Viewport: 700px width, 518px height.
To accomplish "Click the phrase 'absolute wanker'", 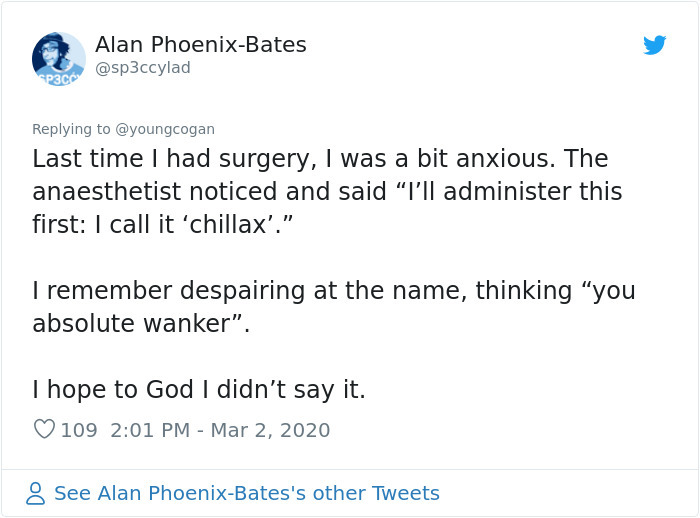I will [x=131, y=323].
